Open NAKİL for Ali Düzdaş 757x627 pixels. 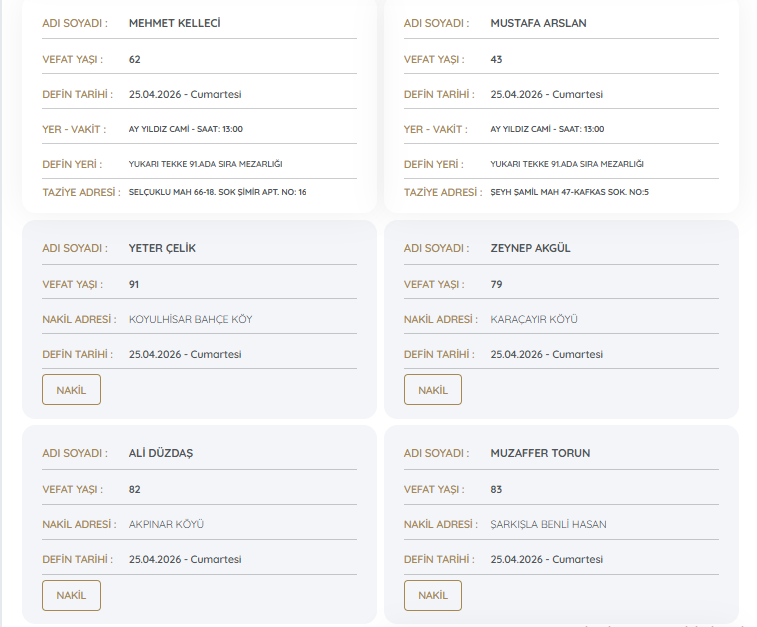[71, 595]
